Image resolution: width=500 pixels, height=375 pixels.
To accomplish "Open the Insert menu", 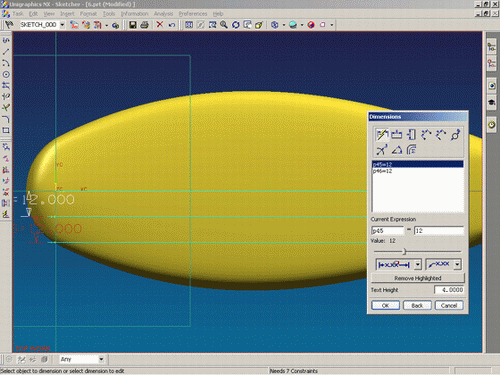I will [x=67, y=14].
